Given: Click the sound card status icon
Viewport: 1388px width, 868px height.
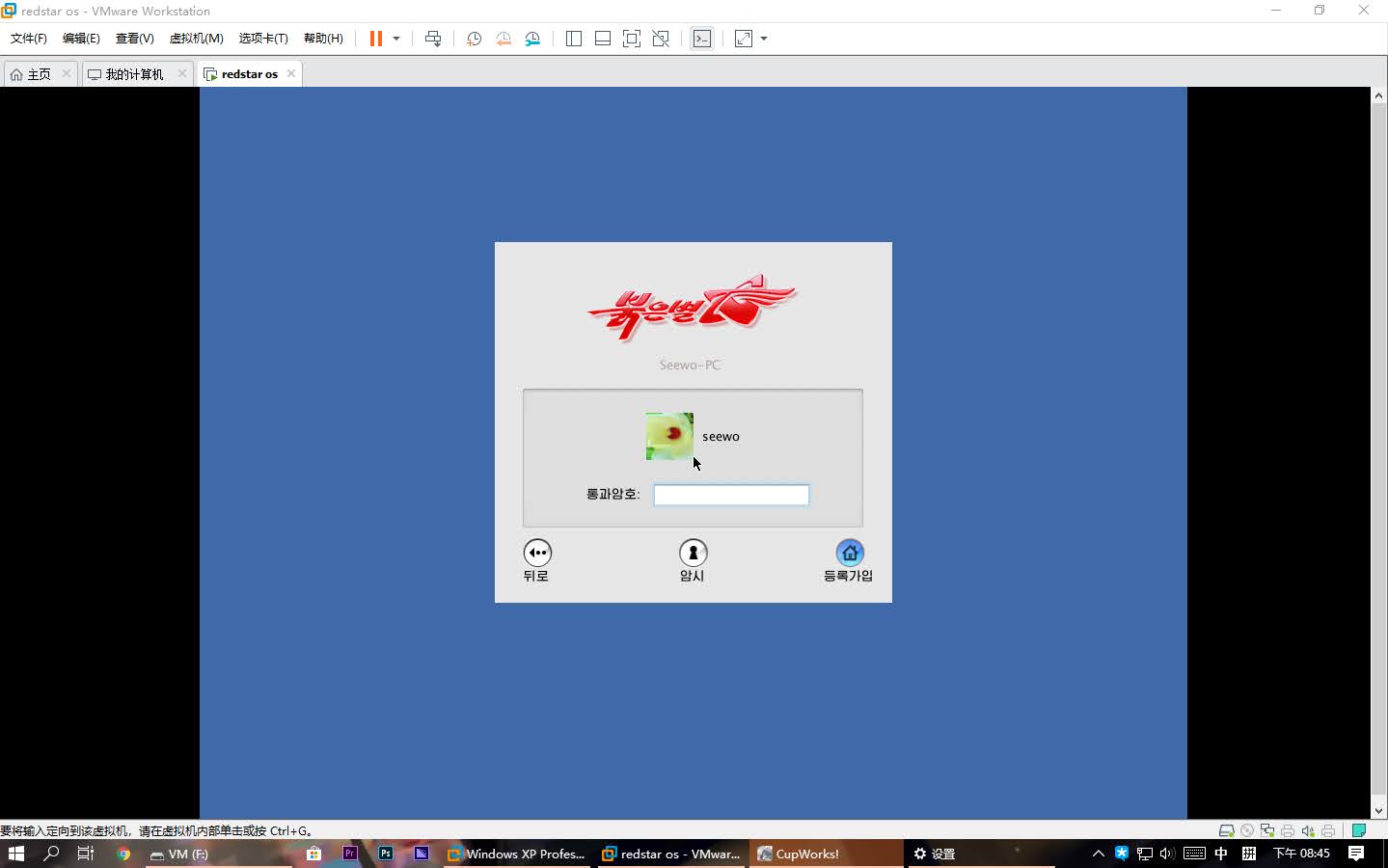Looking at the screenshot, I should [1308, 830].
